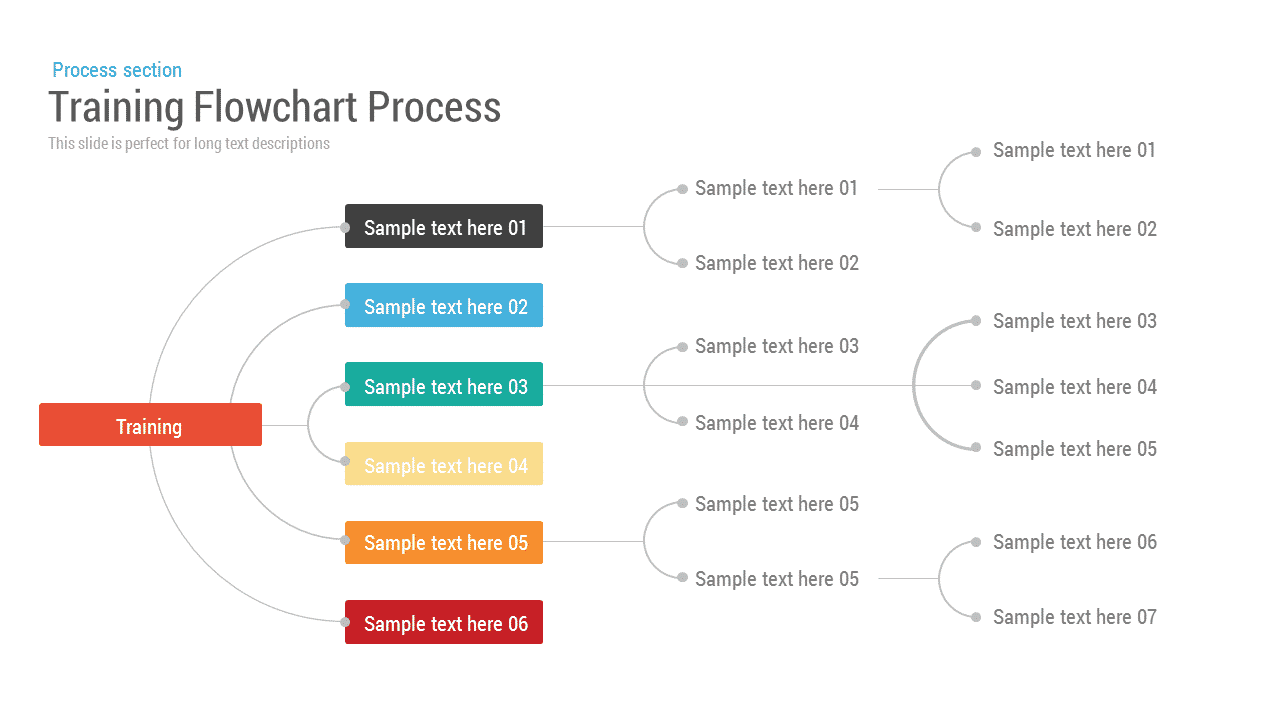
Task: Click the Training Flowchart Process title
Action: click(275, 107)
